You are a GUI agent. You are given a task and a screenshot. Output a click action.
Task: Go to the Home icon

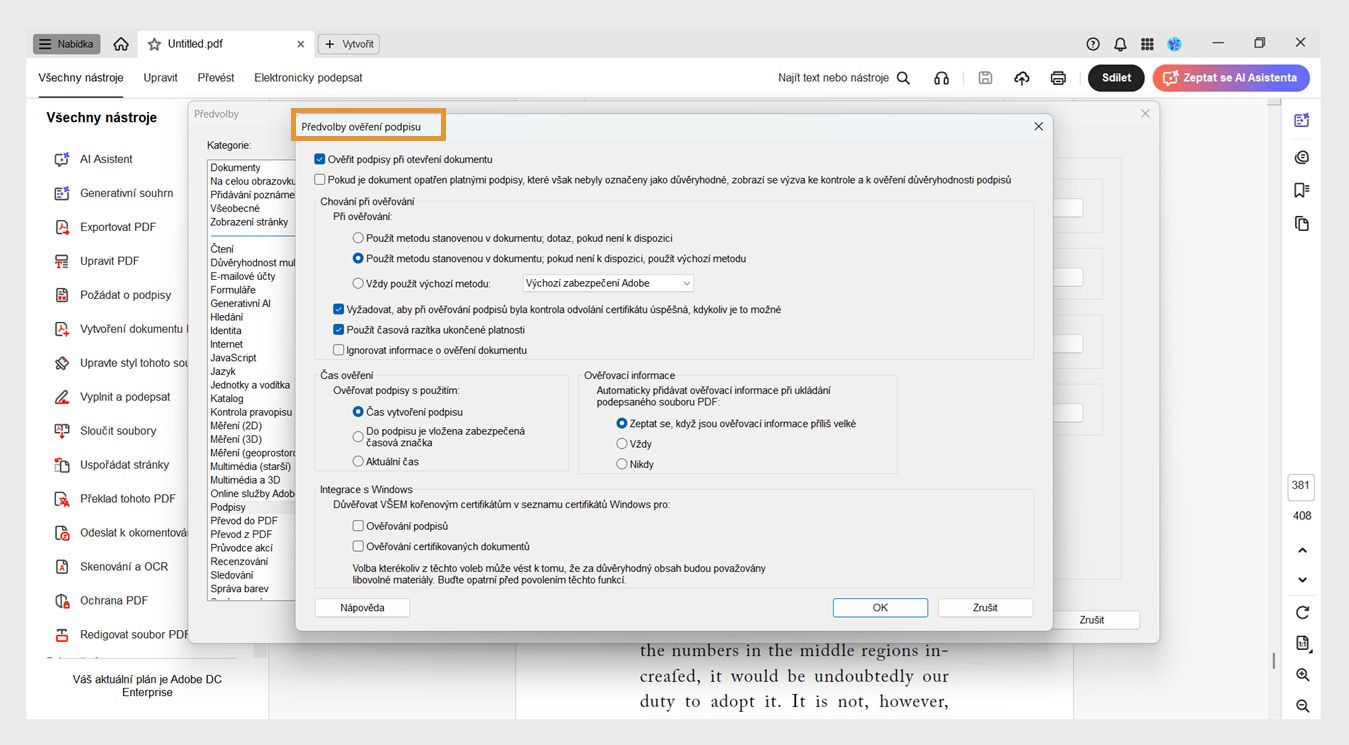pos(121,44)
